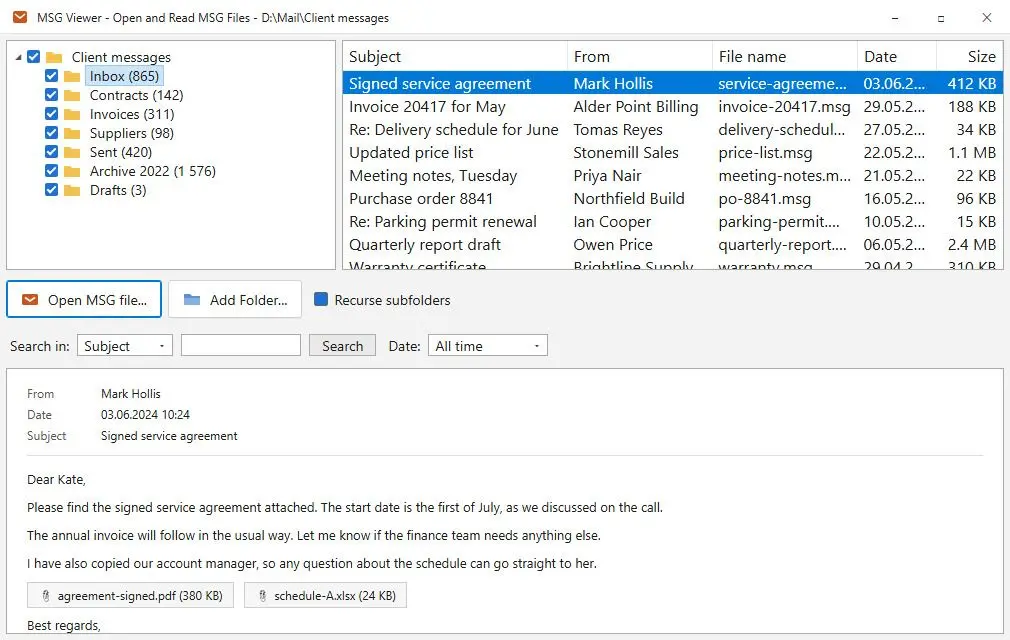
Task: Select the Invoices (311) folder
Action: point(132,114)
